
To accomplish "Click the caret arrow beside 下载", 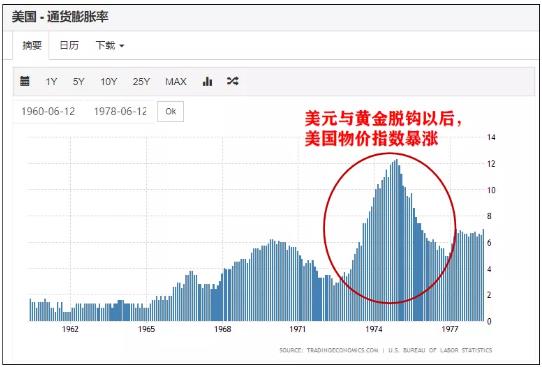I will pyautogui.click(x=122, y=46).
